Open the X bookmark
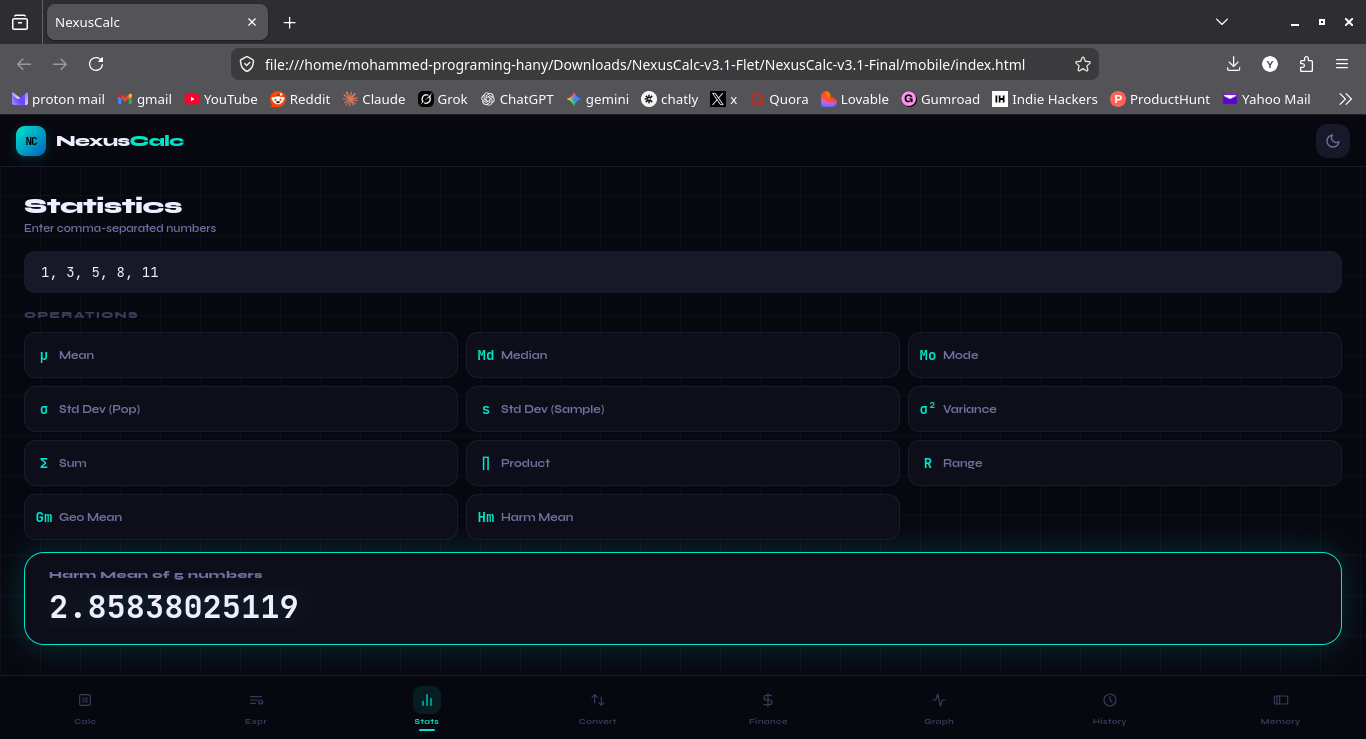The height and width of the screenshot is (739, 1366). point(724,99)
